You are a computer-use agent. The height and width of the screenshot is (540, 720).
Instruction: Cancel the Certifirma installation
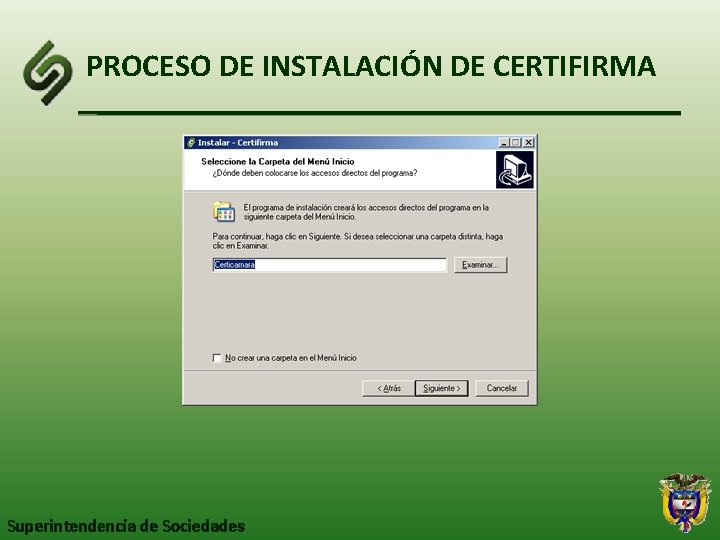pyautogui.click(x=501, y=388)
